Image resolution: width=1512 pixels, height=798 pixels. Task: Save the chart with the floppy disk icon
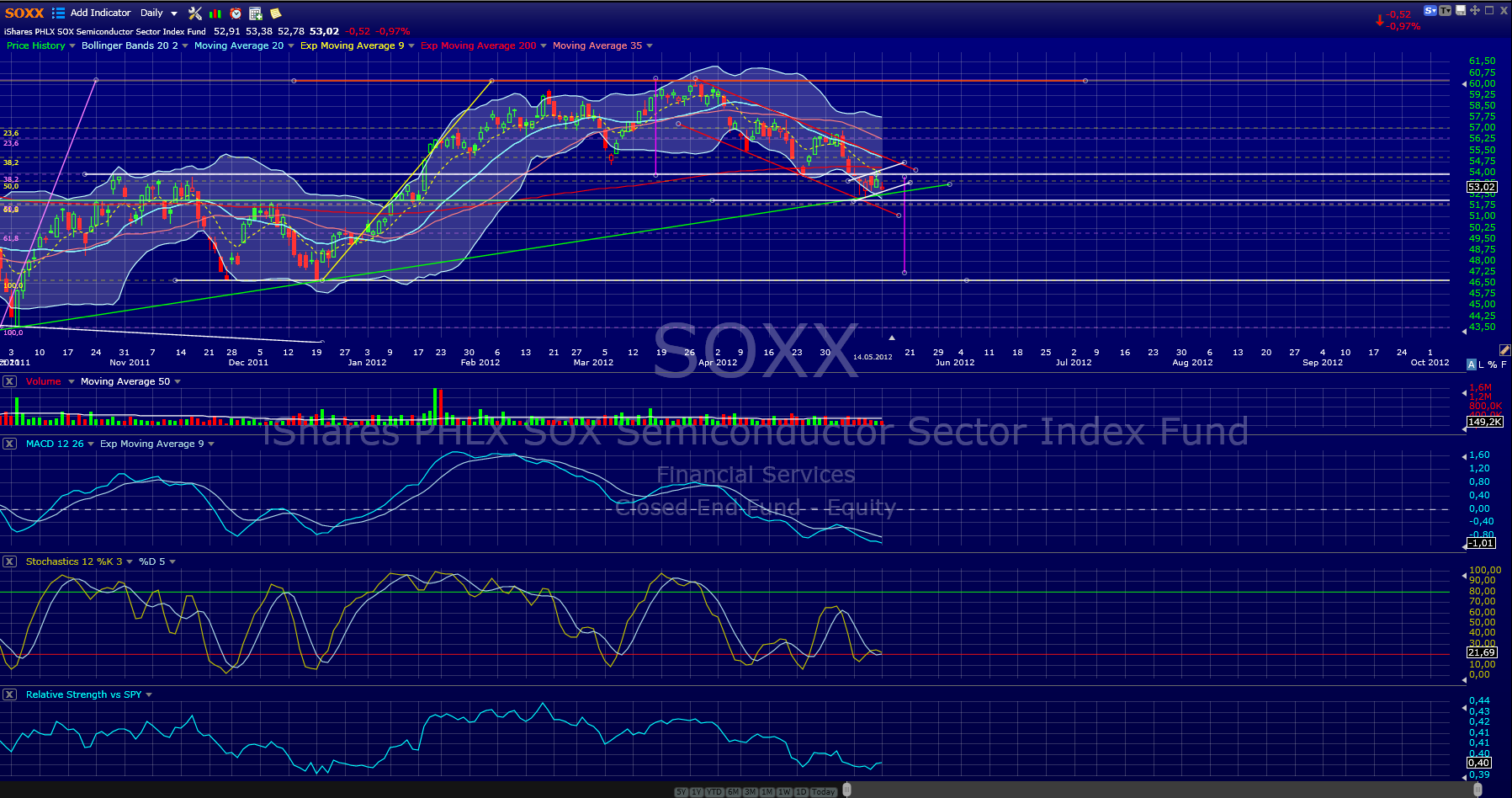tap(1461, 11)
